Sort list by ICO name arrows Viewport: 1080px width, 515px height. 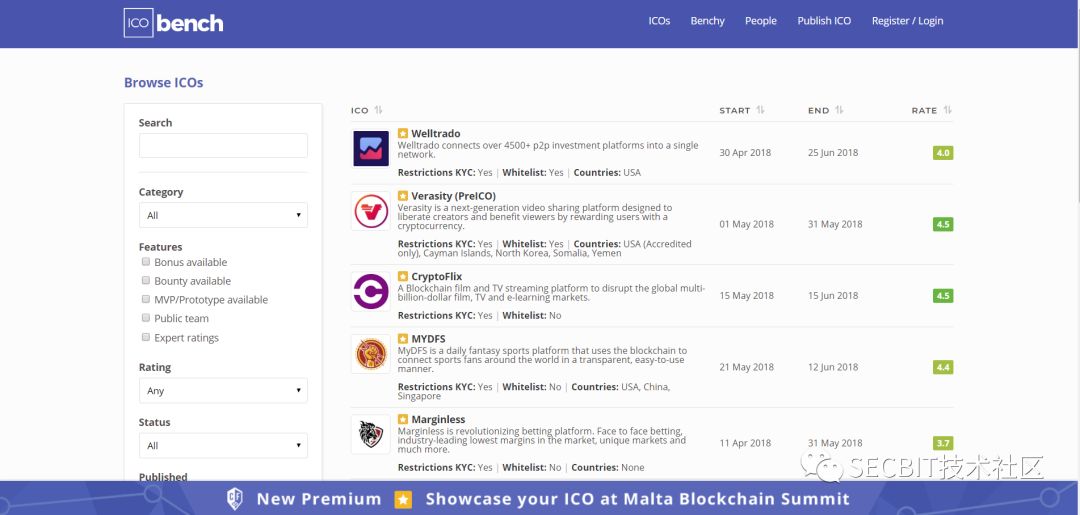click(378, 110)
